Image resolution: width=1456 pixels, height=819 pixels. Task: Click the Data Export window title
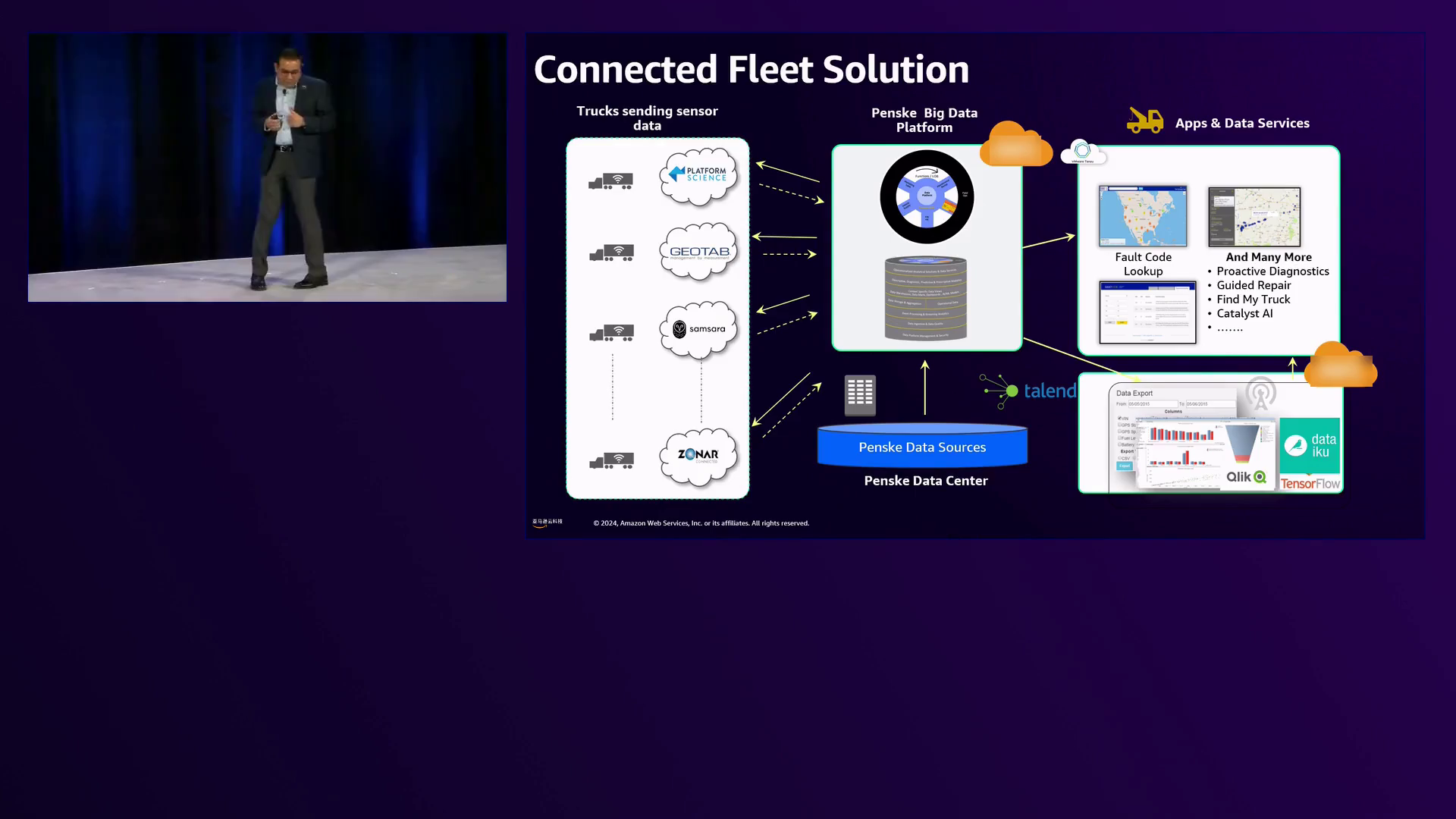tap(1134, 394)
